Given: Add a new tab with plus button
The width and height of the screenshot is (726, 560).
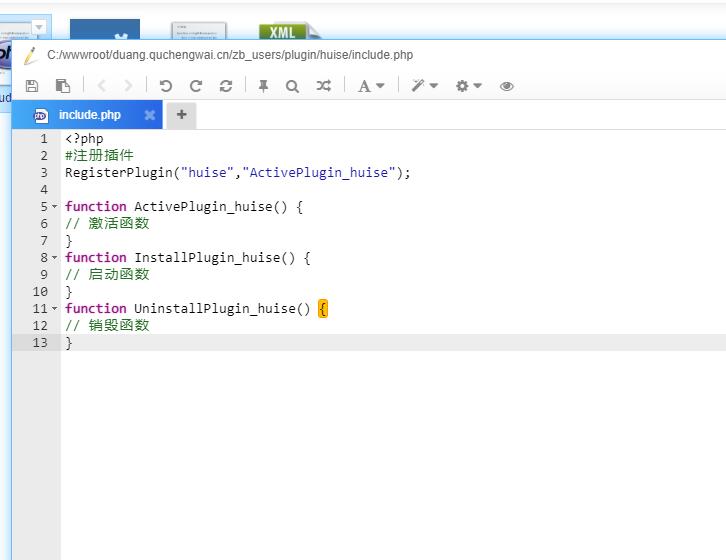Looking at the screenshot, I should coord(181,115).
